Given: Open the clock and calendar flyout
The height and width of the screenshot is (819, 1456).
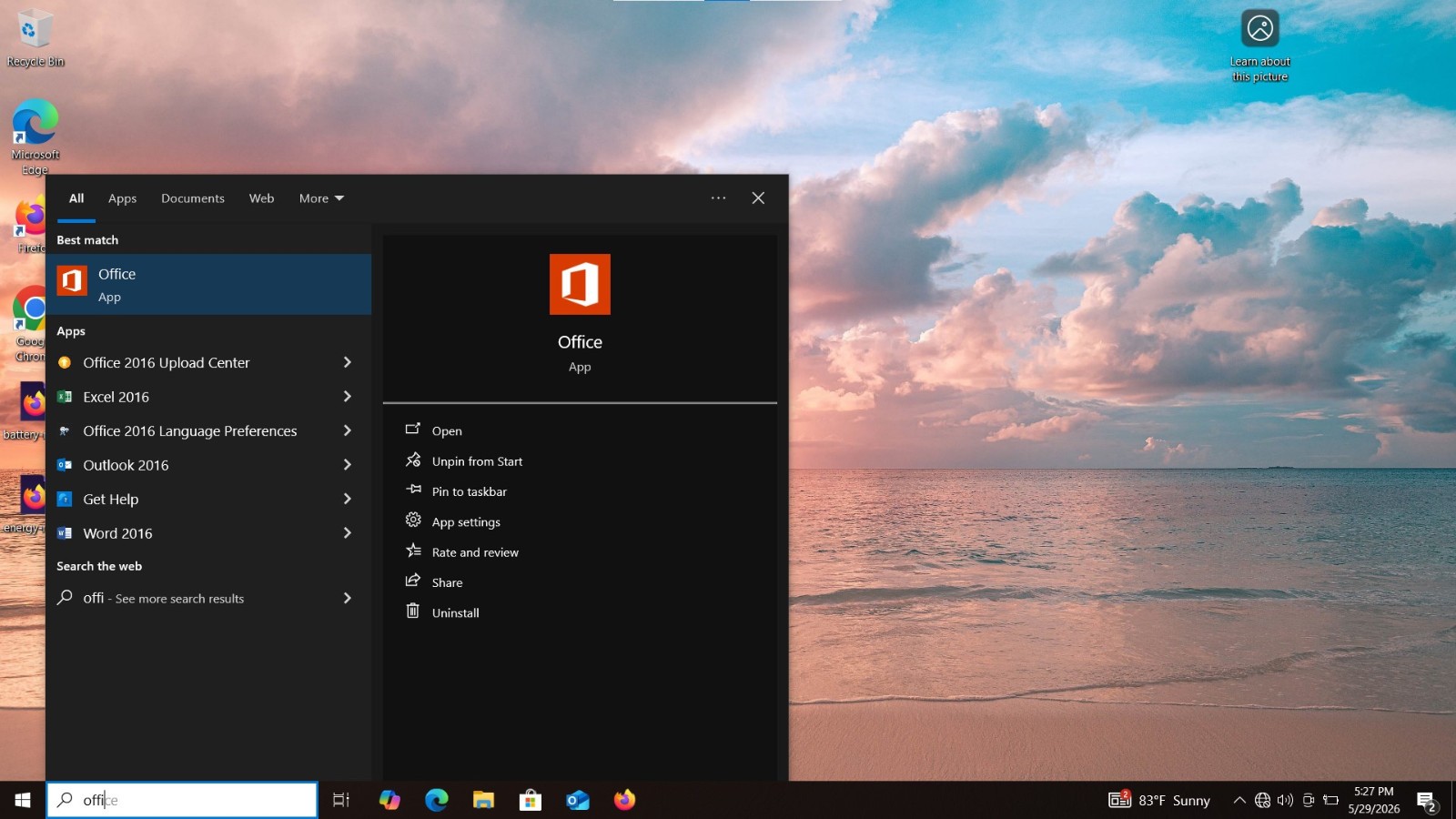Looking at the screenshot, I should point(1373,800).
